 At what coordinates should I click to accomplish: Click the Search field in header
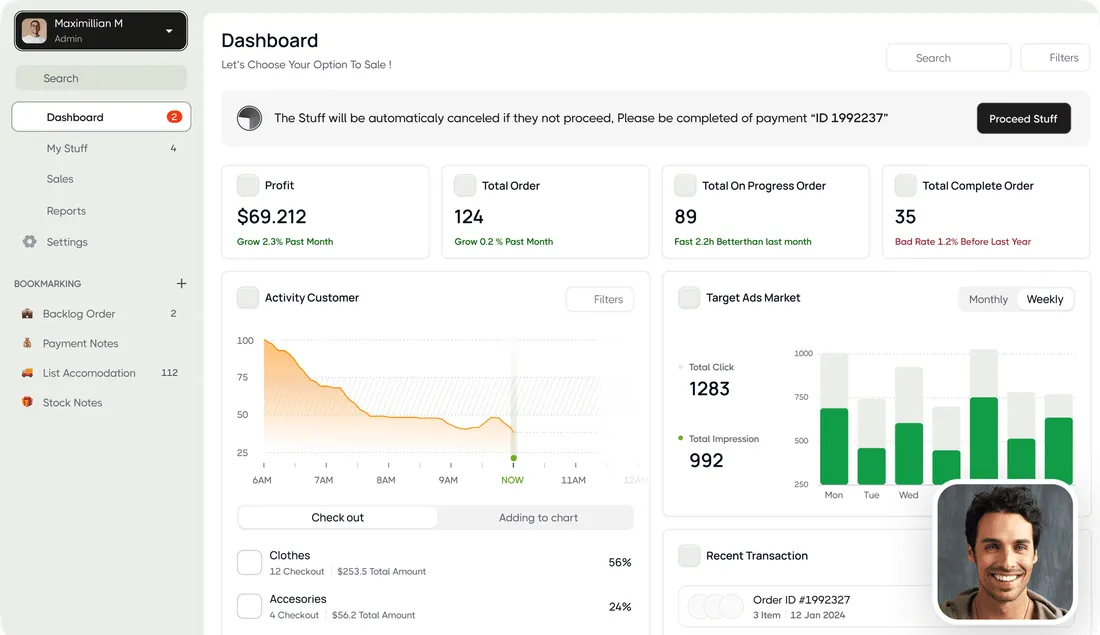pos(948,58)
